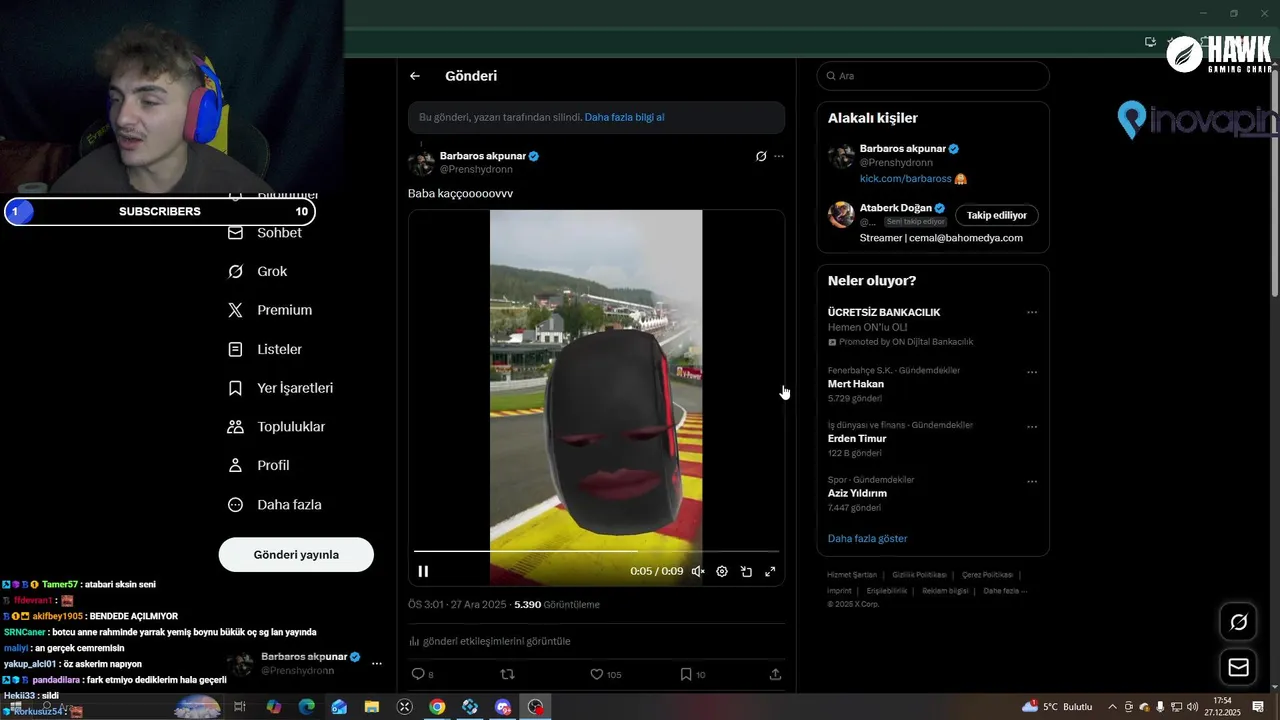Open options for Mert Hakan trend
1280x720 pixels.
click(x=1032, y=372)
